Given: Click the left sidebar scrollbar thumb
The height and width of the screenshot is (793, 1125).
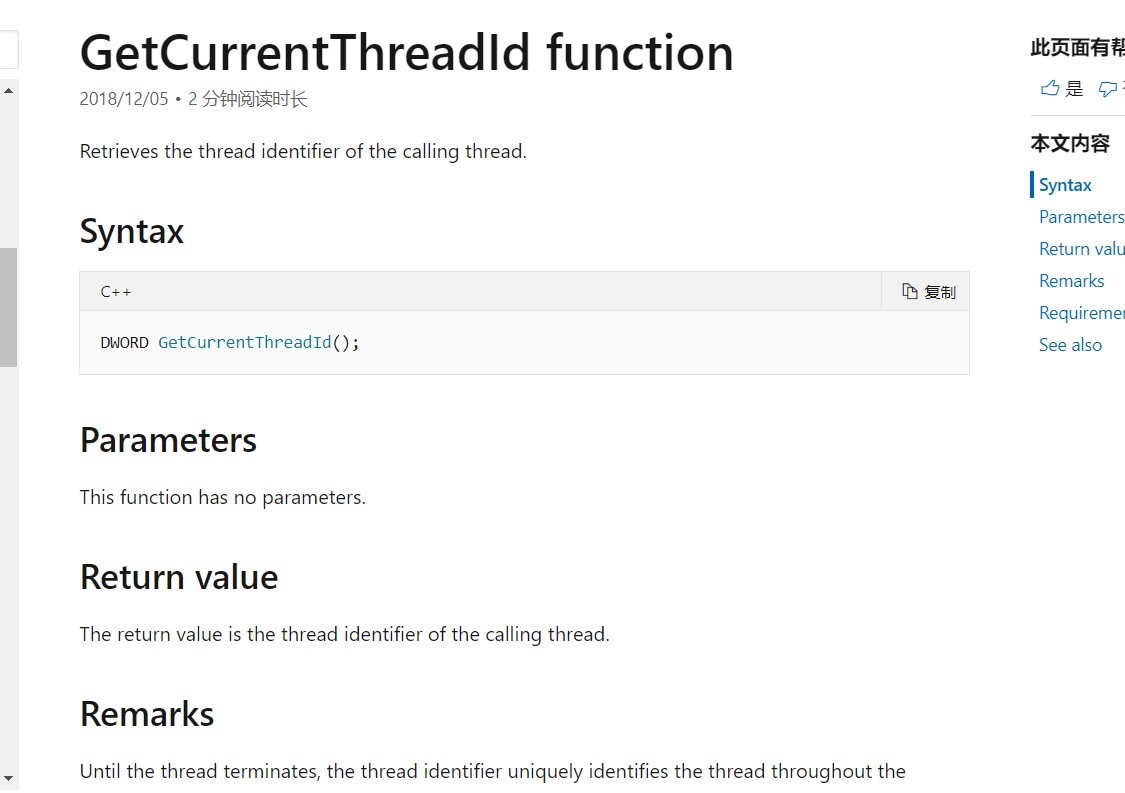Looking at the screenshot, I should 8,307.
